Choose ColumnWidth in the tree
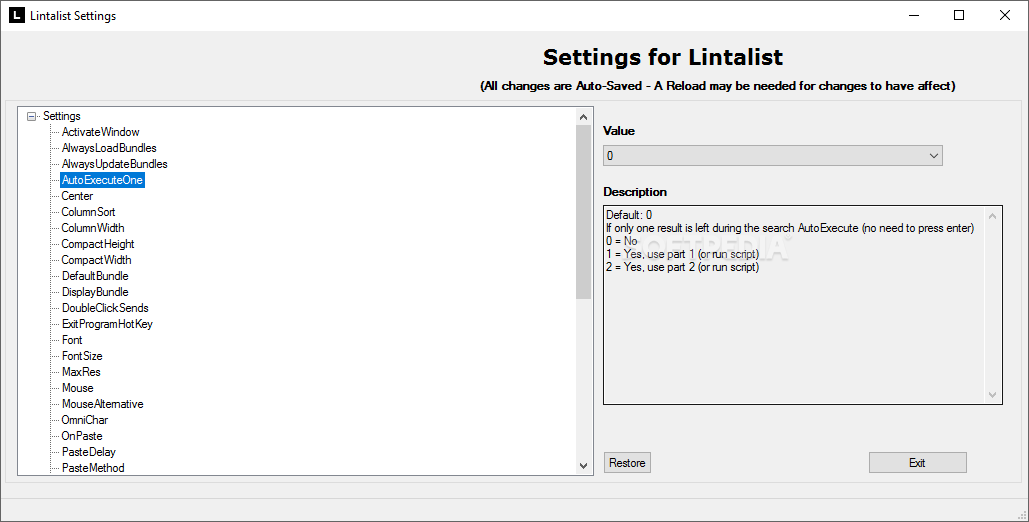This screenshot has height=522, width=1029. click(x=93, y=228)
